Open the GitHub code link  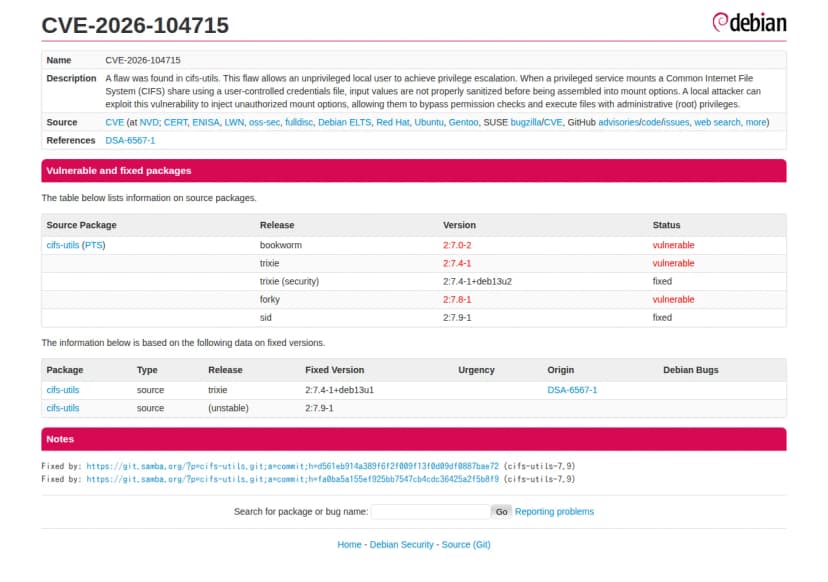(x=651, y=123)
